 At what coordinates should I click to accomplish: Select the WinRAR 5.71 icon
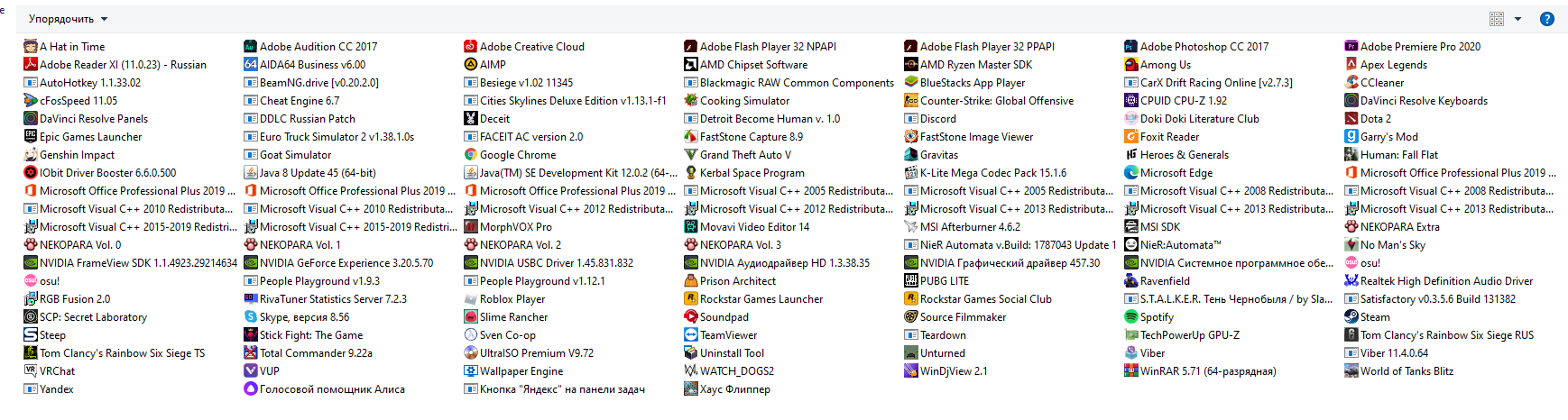click(x=1131, y=370)
